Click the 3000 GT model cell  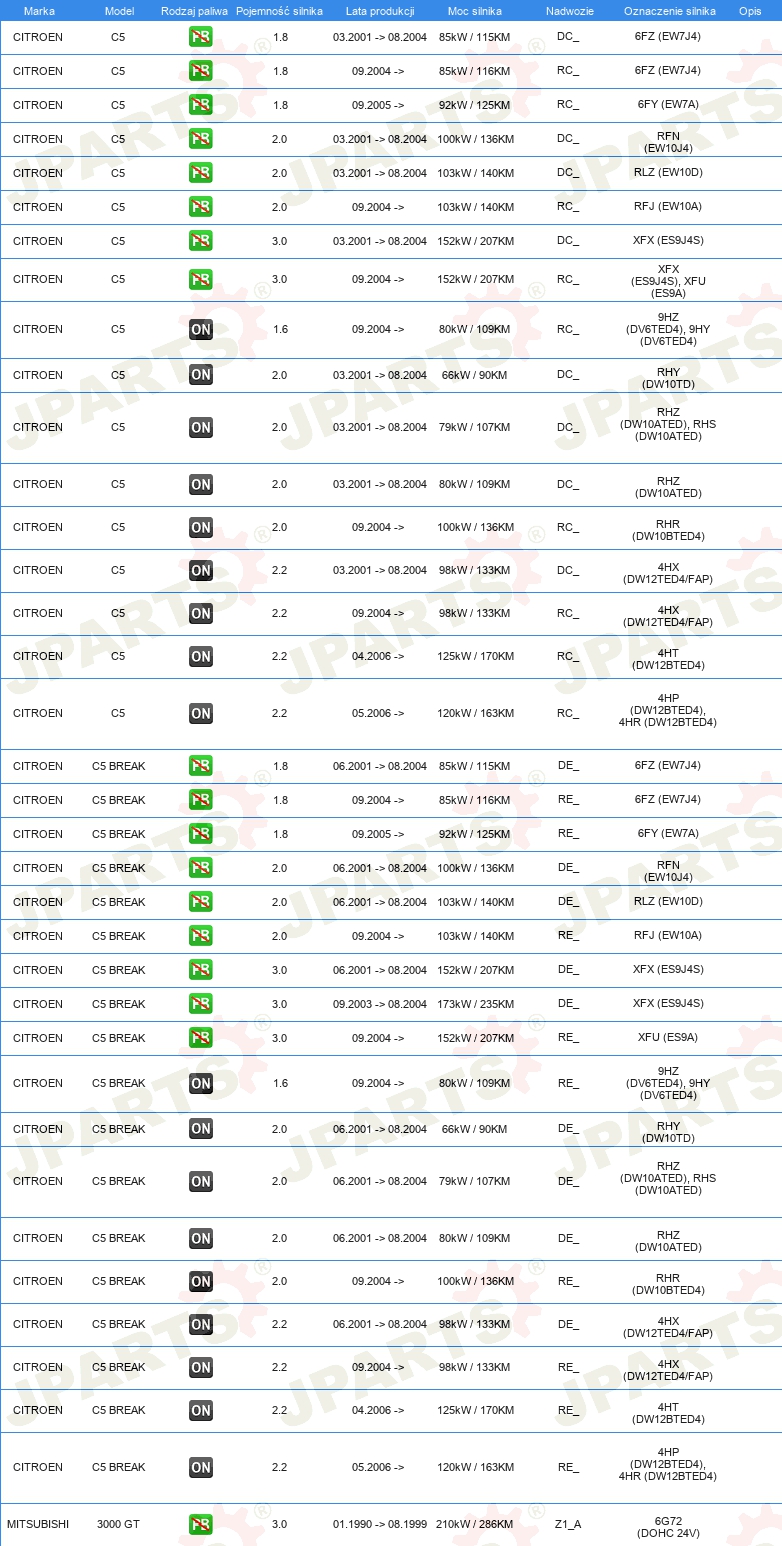[118, 1524]
